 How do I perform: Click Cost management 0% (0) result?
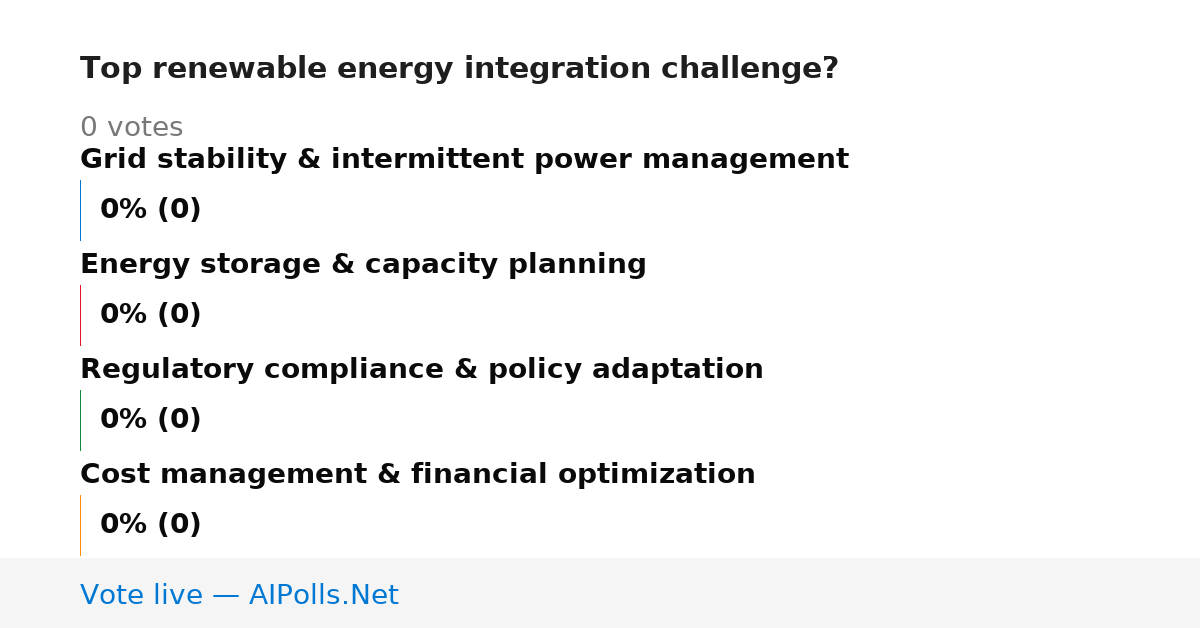pos(150,525)
